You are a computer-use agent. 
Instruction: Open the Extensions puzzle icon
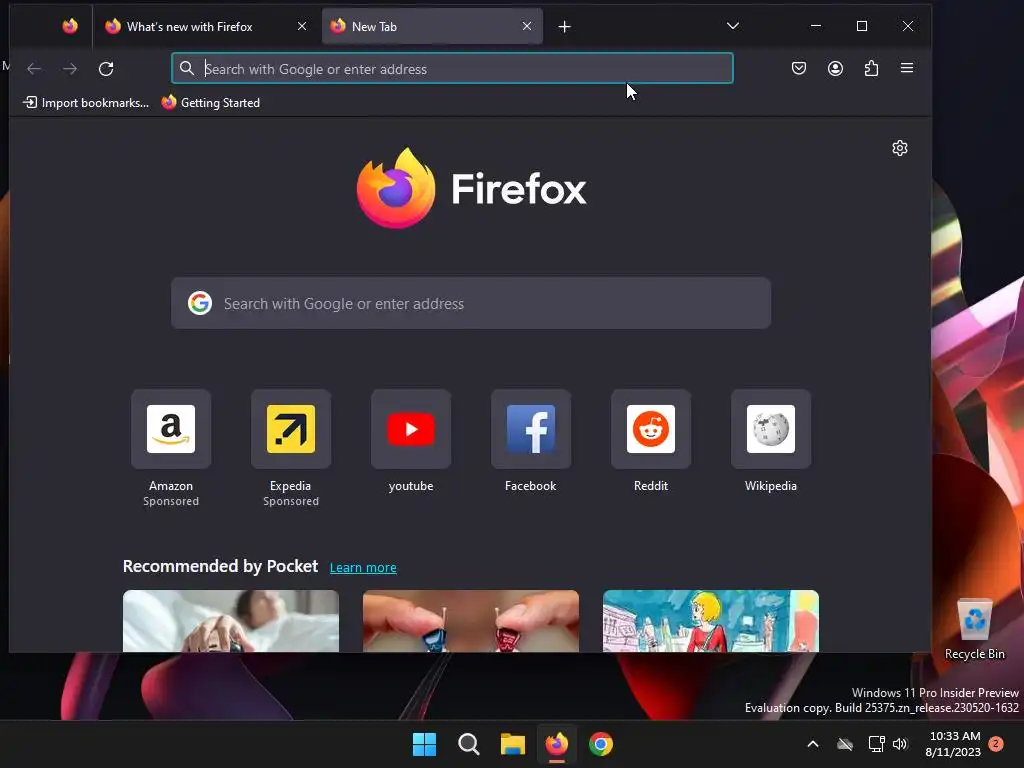(x=871, y=68)
